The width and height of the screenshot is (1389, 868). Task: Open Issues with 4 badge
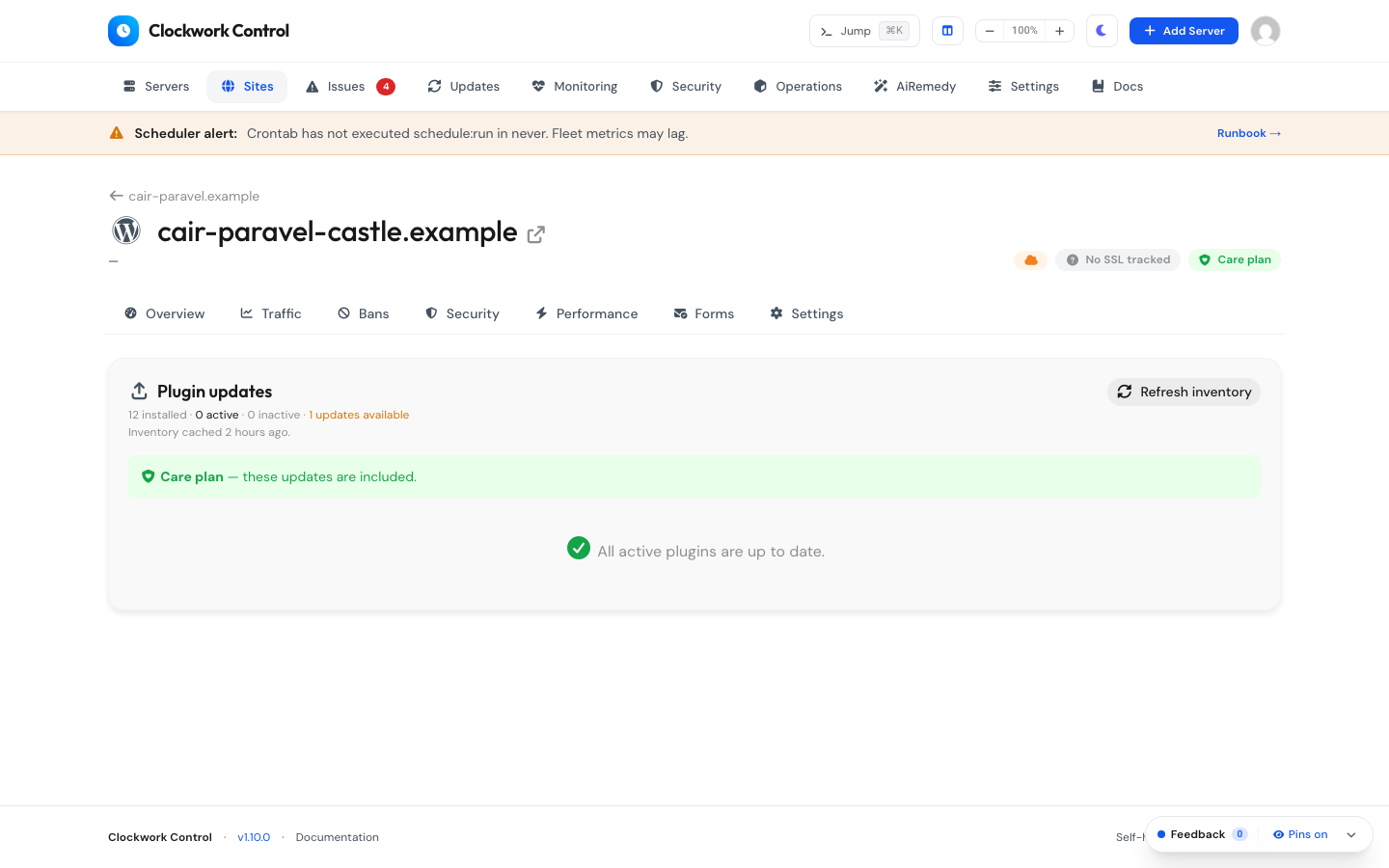click(x=350, y=87)
